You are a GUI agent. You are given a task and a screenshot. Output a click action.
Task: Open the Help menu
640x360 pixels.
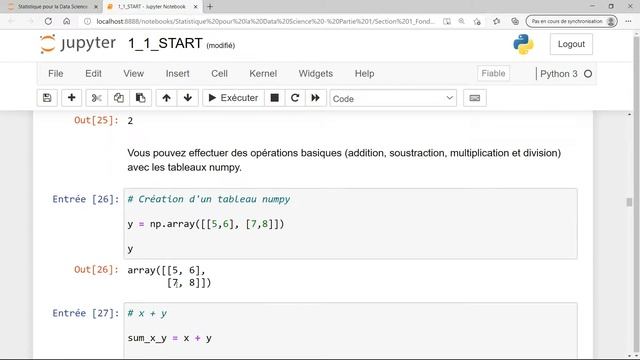click(x=364, y=73)
